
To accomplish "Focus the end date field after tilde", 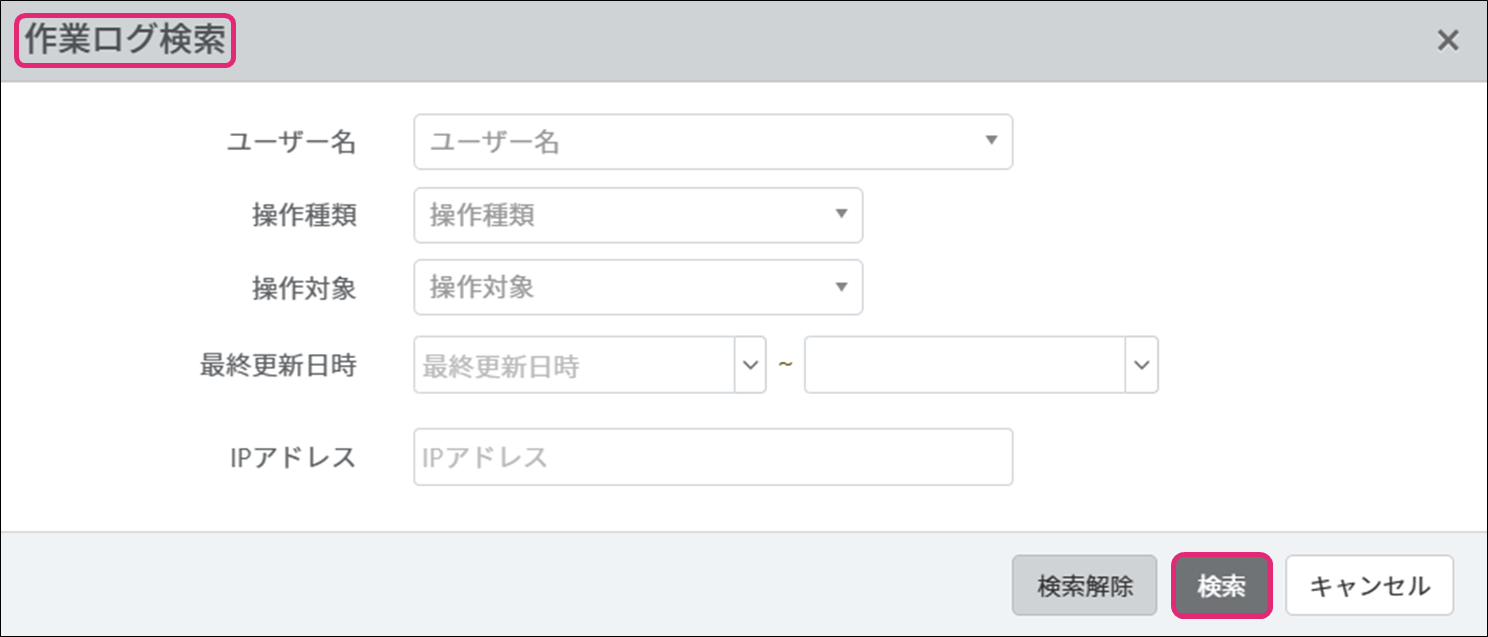I will (965, 366).
